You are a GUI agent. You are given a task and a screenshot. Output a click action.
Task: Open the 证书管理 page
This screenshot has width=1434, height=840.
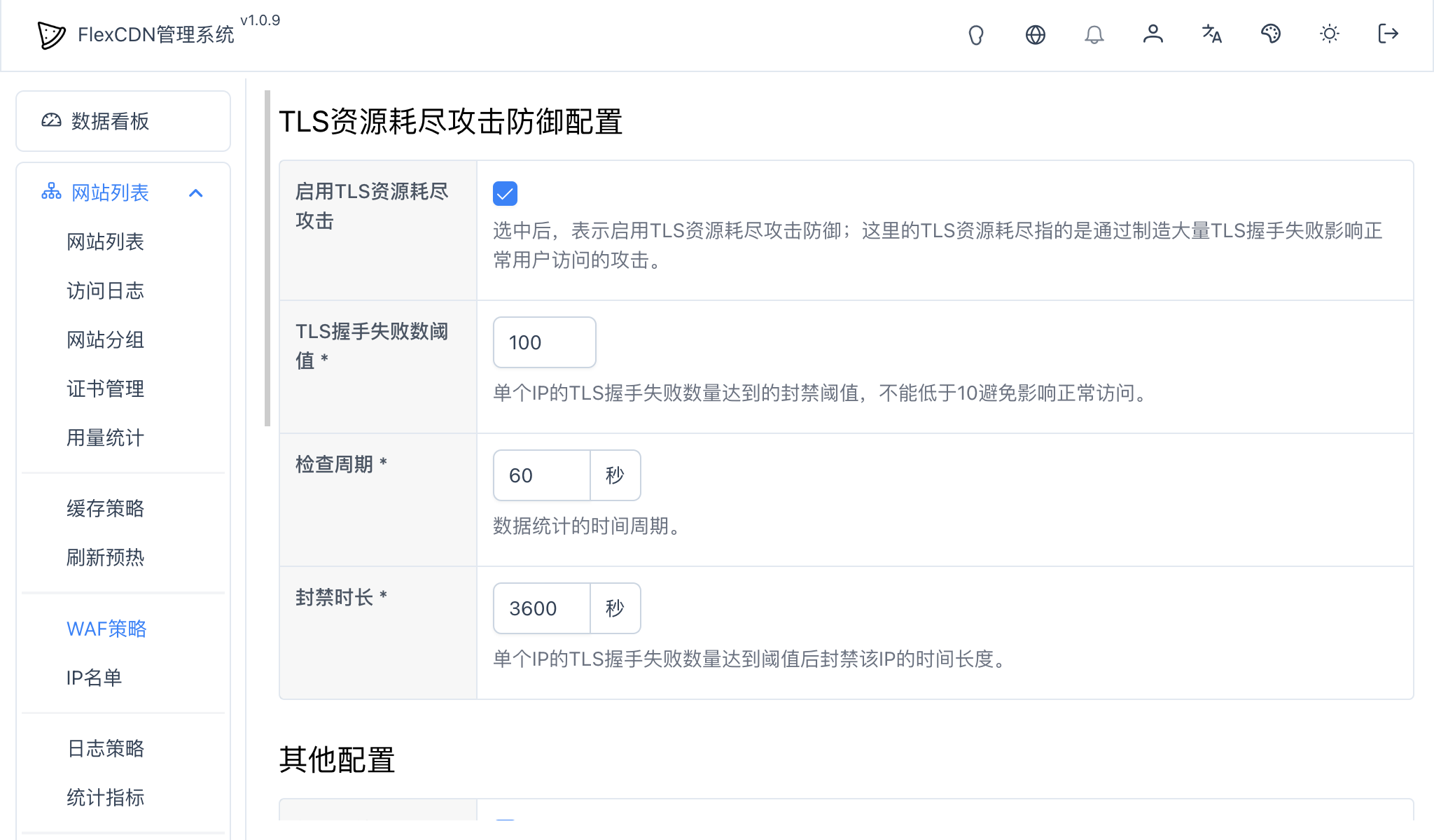tap(106, 389)
